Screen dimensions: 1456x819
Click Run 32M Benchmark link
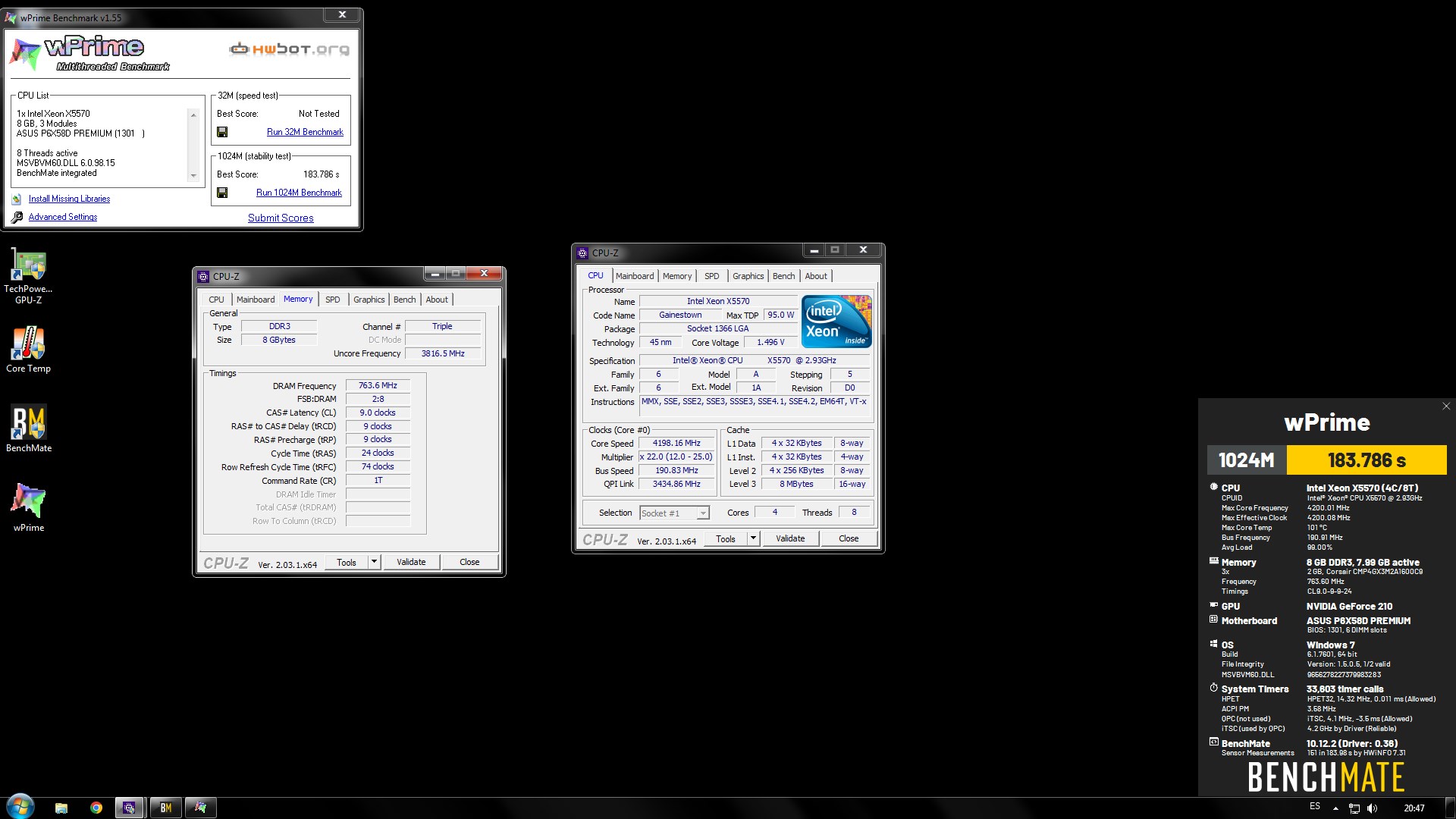click(305, 132)
